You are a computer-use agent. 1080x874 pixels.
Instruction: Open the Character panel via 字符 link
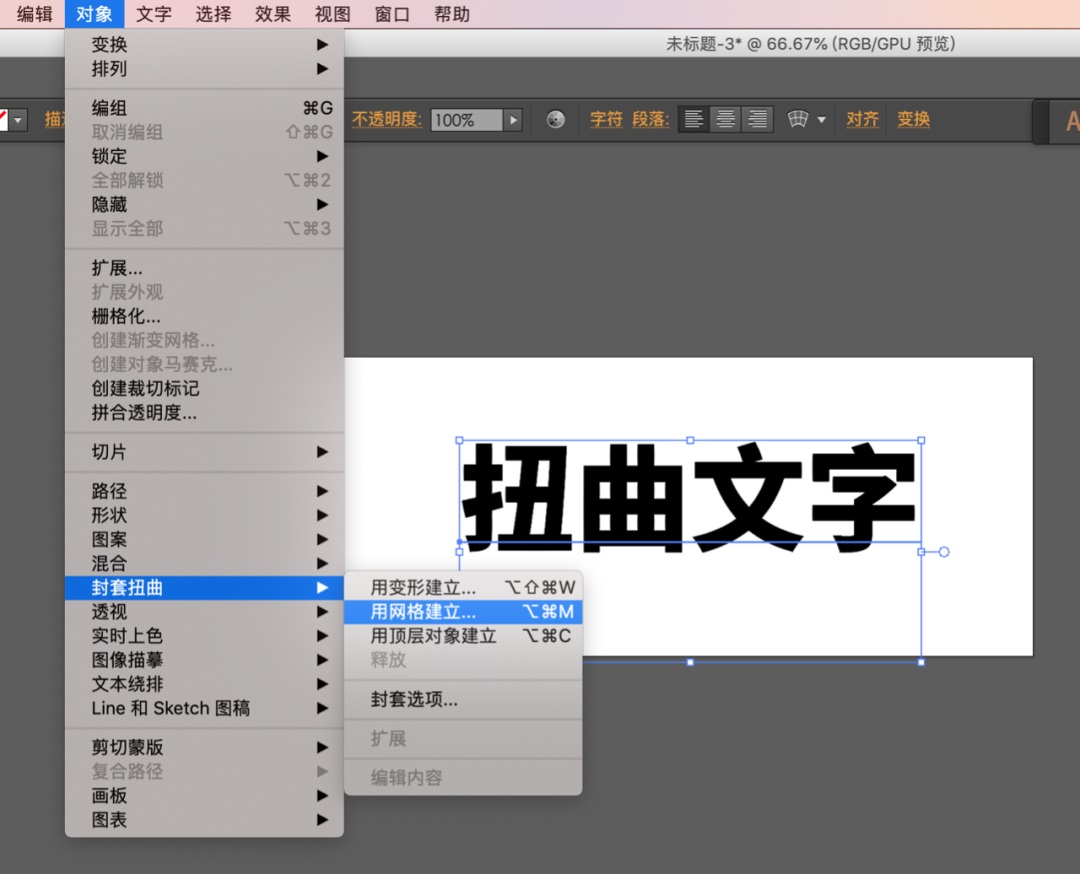[x=605, y=120]
